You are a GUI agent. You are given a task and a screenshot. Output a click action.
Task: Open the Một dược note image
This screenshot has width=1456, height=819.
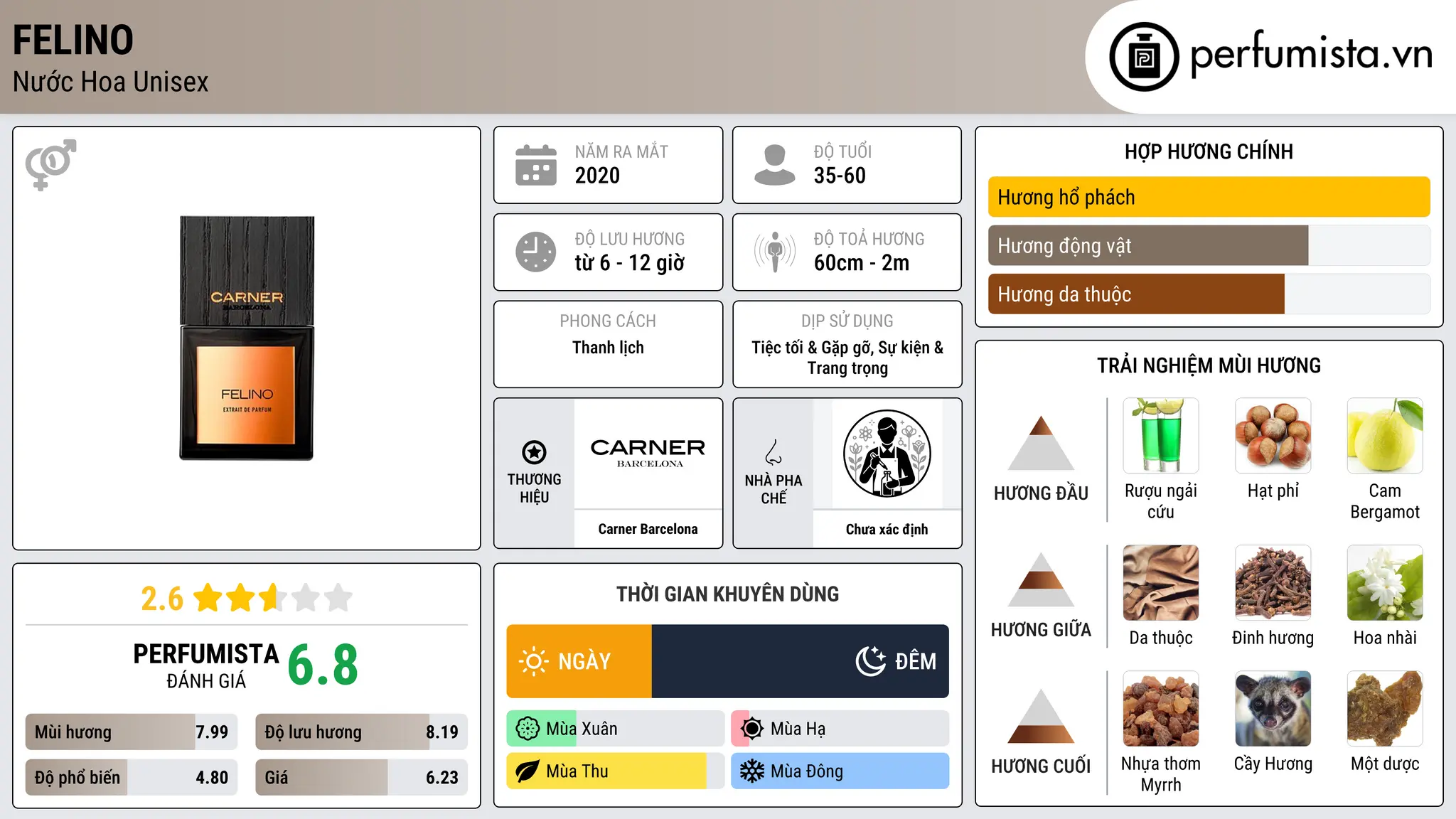tap(1385, 709)
